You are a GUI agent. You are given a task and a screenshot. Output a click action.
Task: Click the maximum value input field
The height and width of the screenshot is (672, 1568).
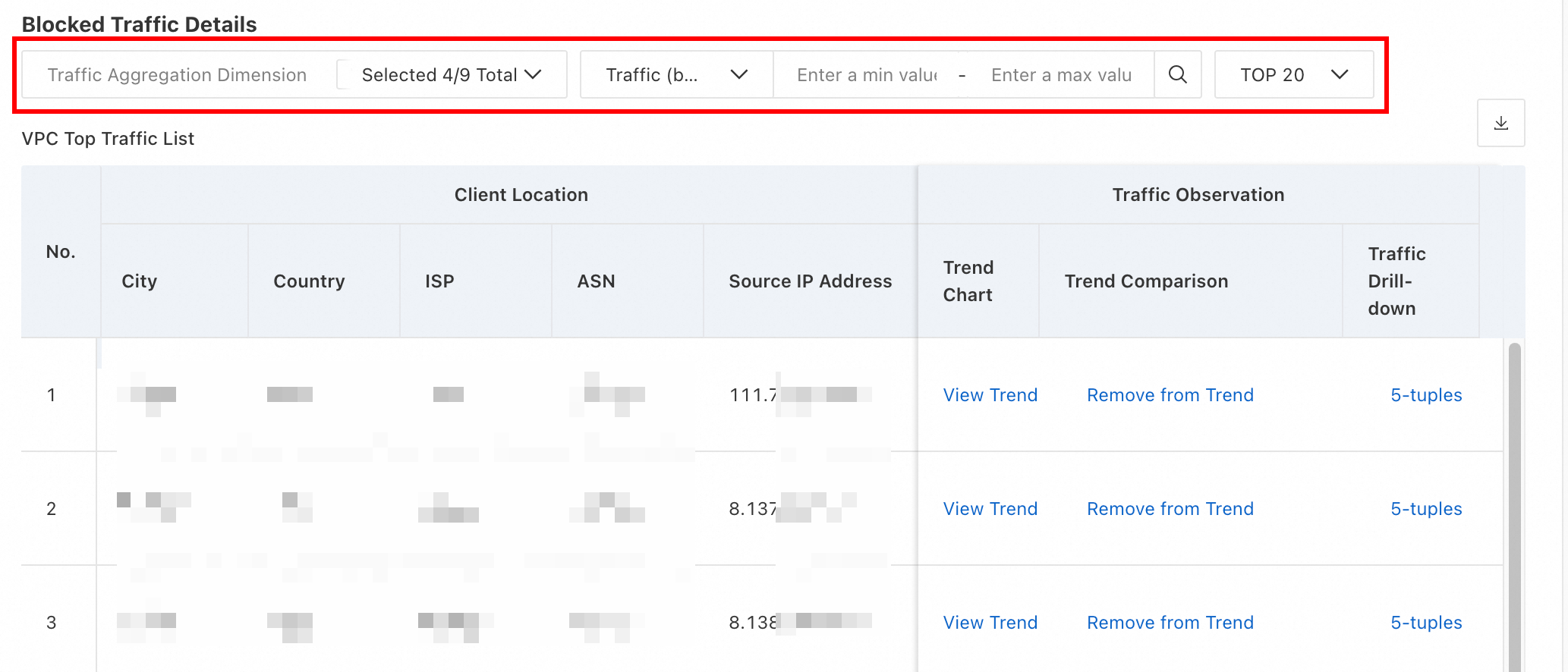click(1060, 74)
